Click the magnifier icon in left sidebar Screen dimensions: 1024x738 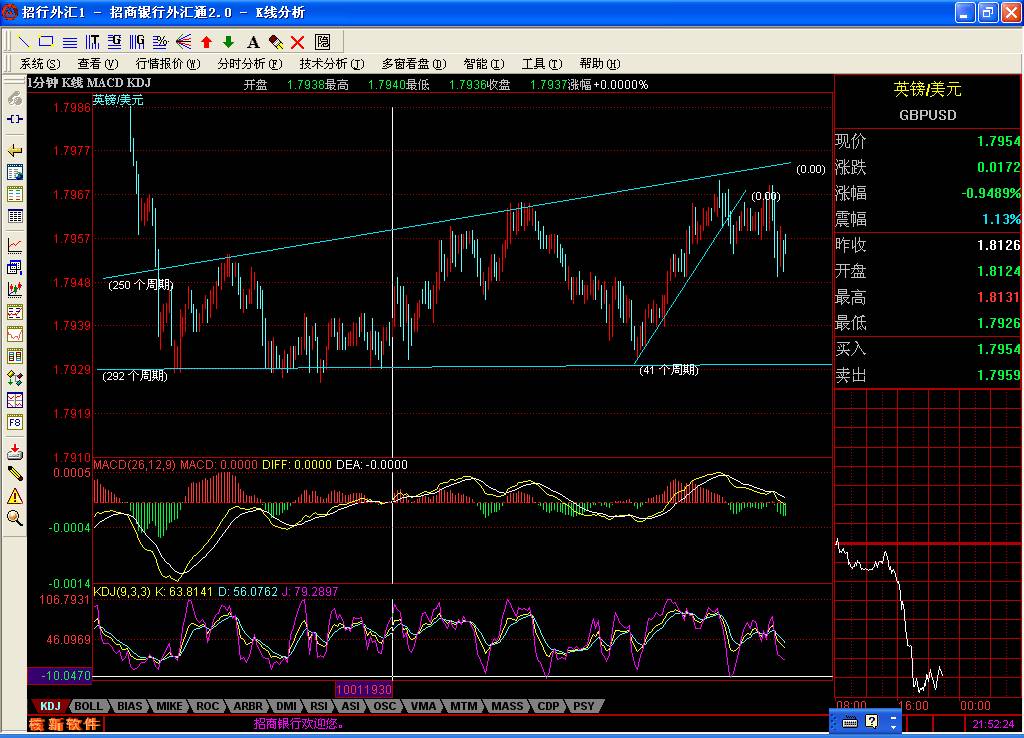(15, 518)
